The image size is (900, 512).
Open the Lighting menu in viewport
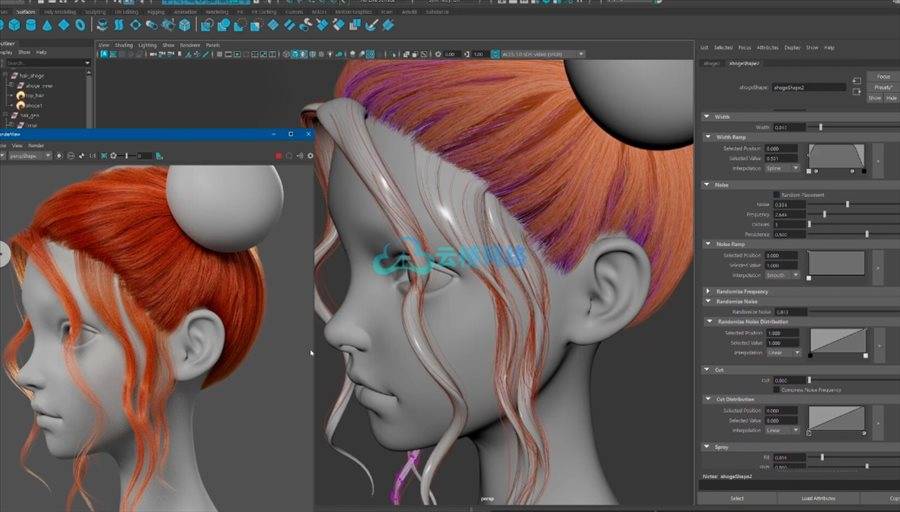click(147, 45)
